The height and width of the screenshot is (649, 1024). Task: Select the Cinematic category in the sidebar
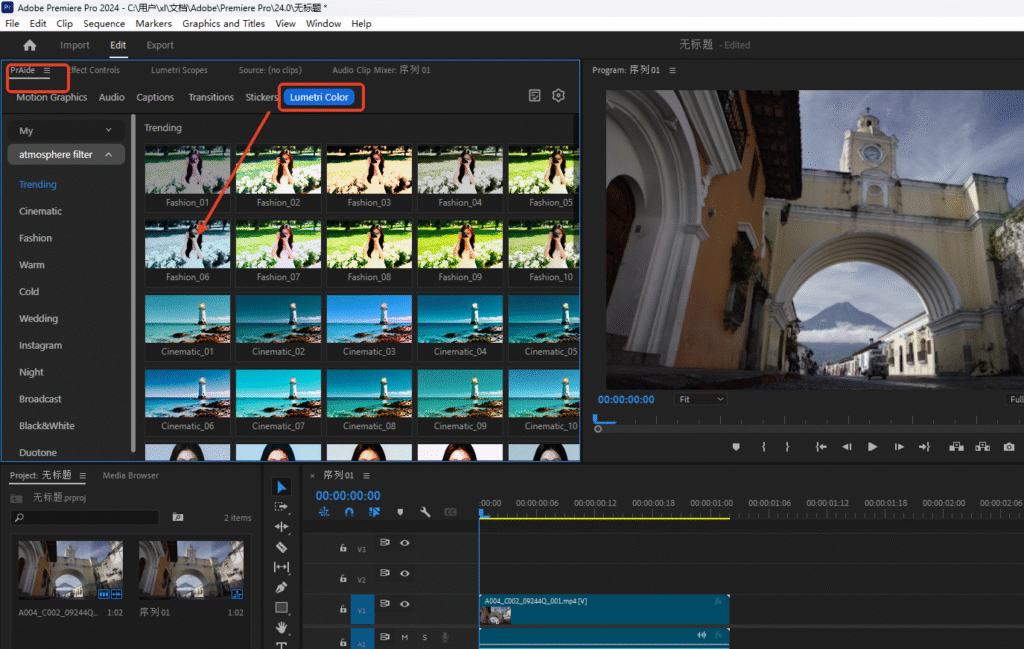click(40, 211)
